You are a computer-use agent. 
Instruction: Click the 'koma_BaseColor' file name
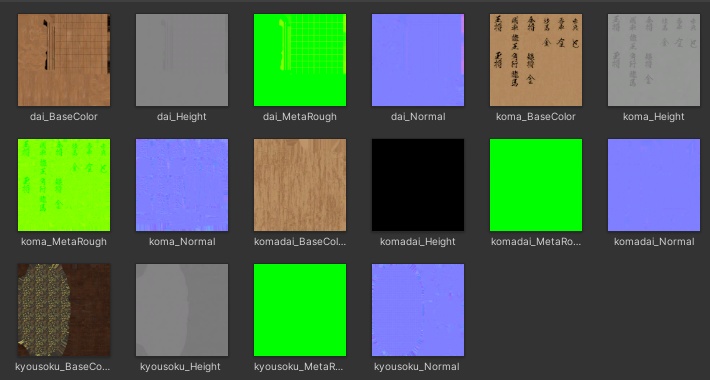pos(536,117)
